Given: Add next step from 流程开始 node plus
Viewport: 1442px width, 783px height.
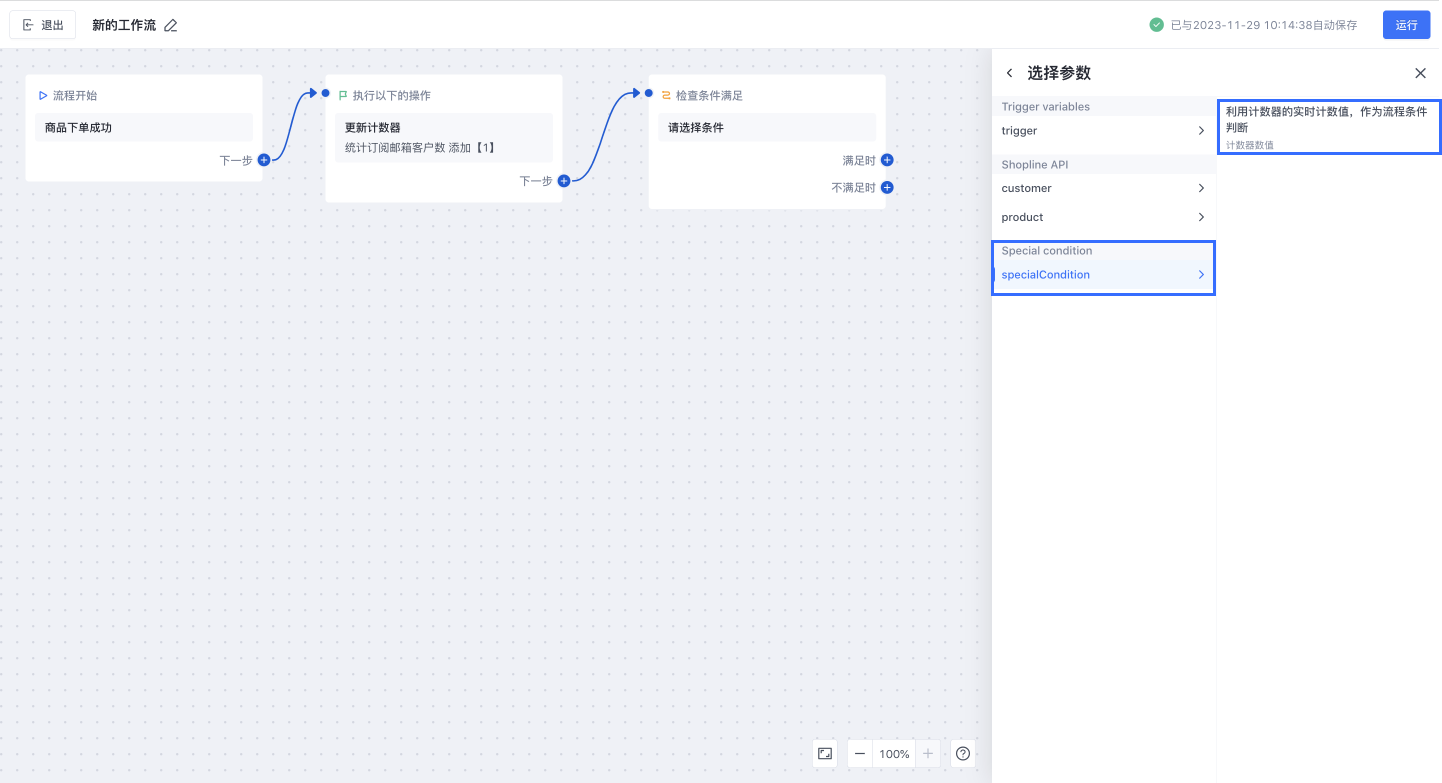Looking at the screenshot, I should pyautogui.click(x=264, y=160).
